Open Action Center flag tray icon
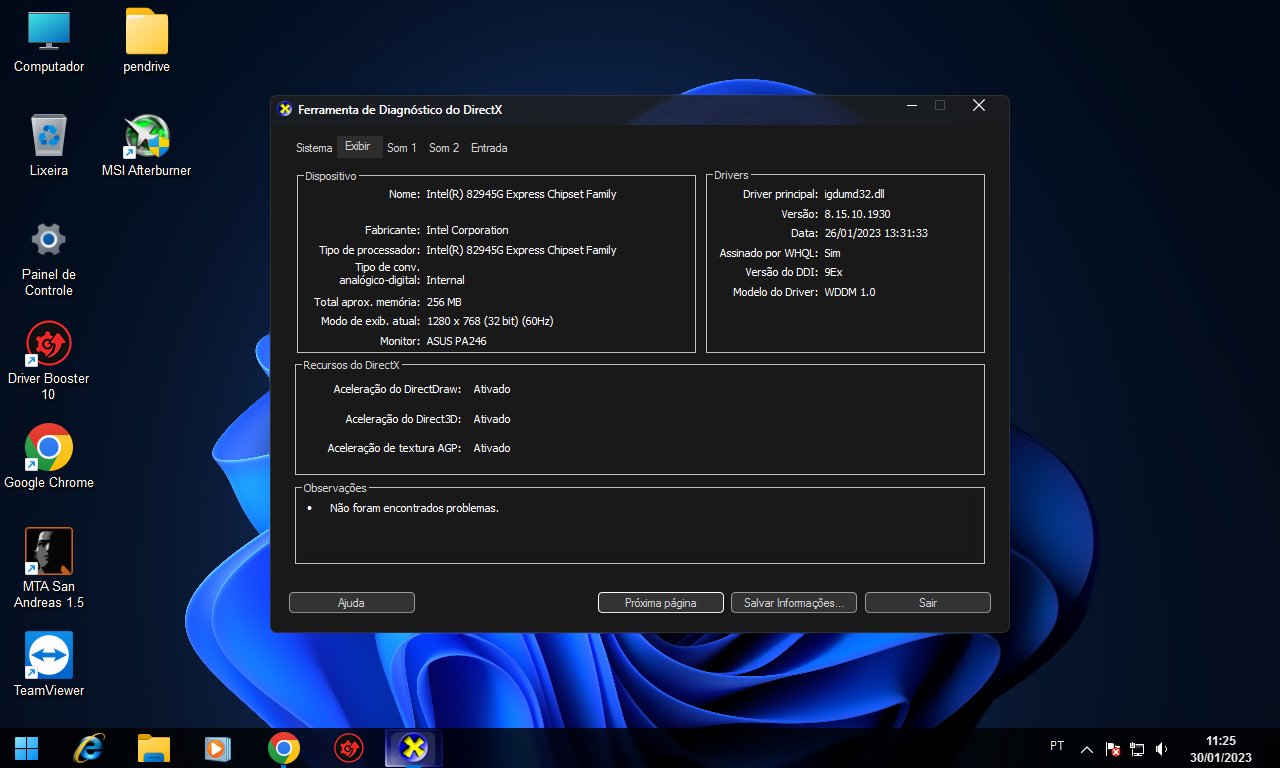 1113,749
